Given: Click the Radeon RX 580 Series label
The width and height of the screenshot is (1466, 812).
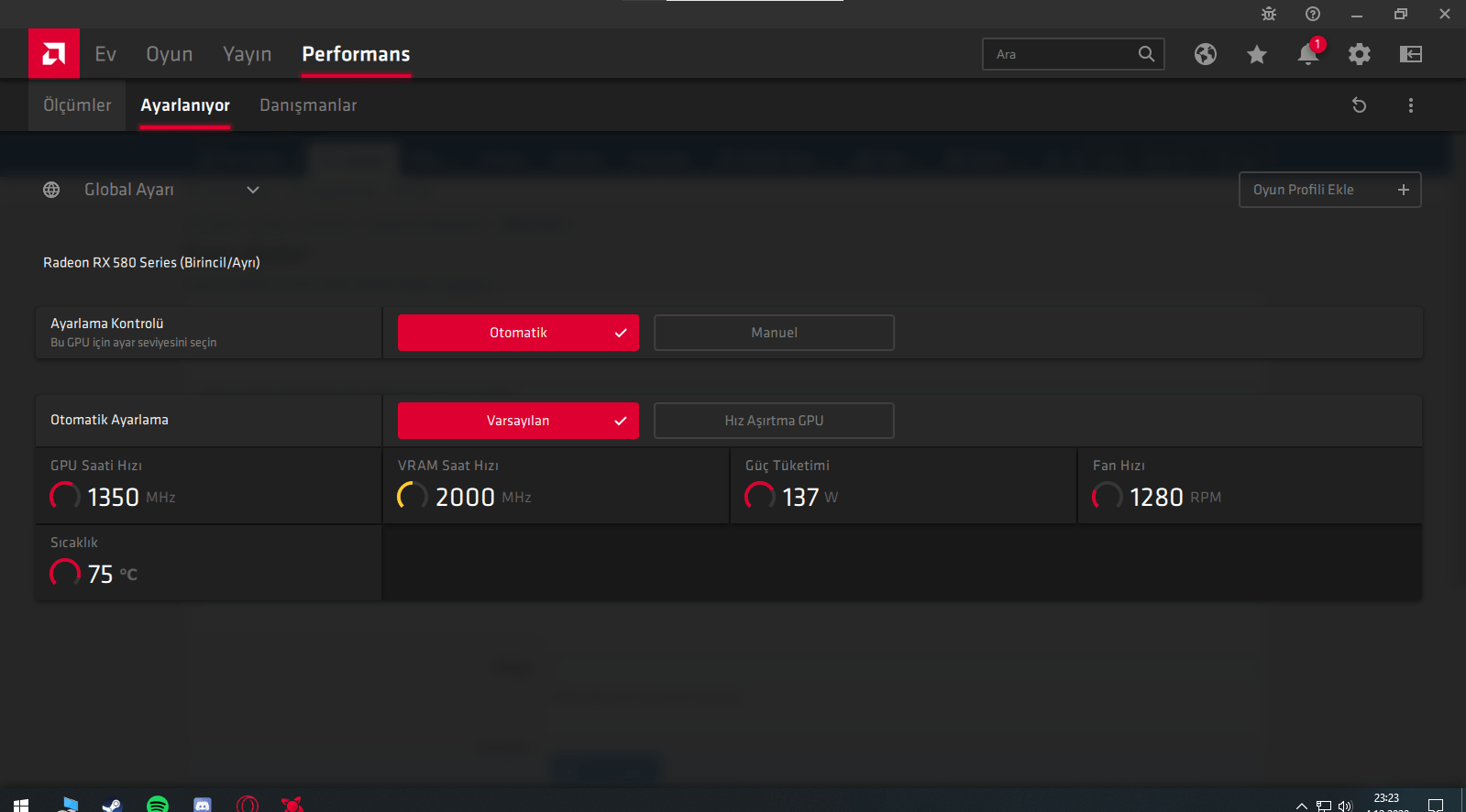Looking at the screenshot, I should [151, 263].
